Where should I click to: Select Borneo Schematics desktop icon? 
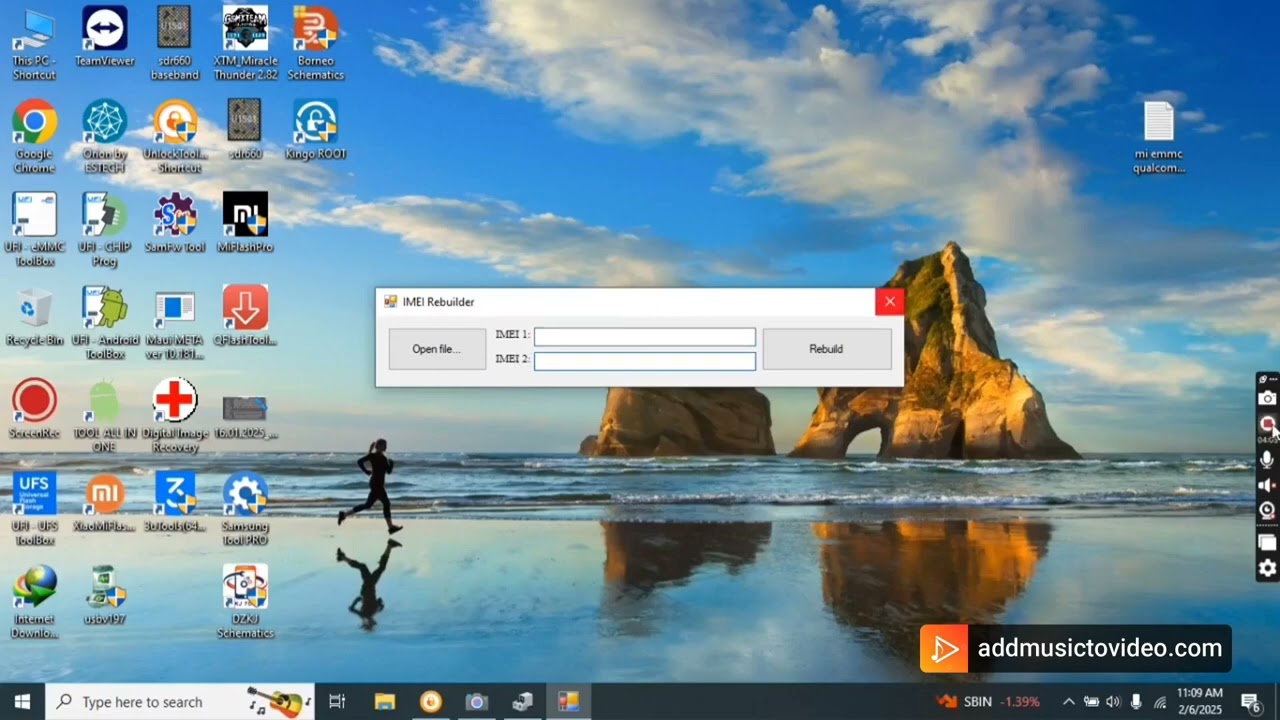coord(315,44)
